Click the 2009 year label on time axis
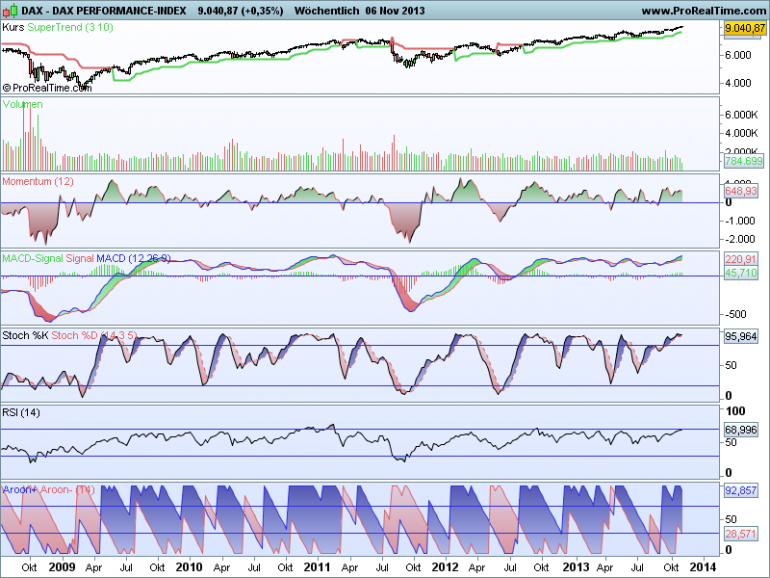 62,567
